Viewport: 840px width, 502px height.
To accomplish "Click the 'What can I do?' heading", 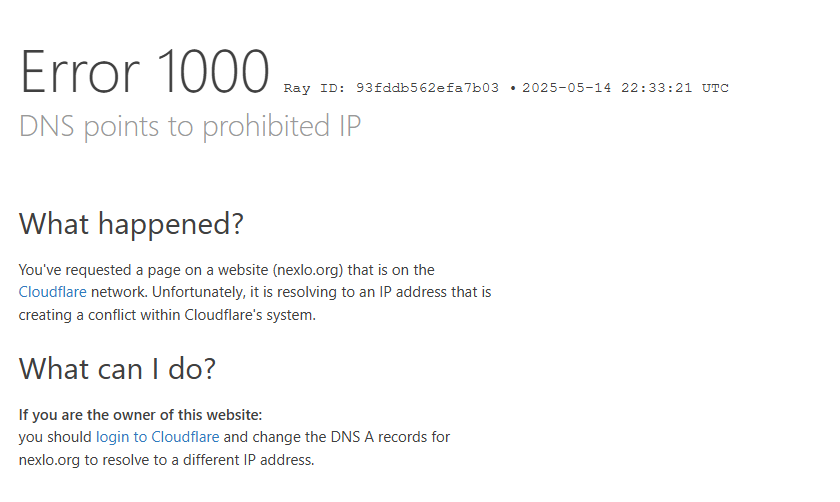I will pos(117,369).
